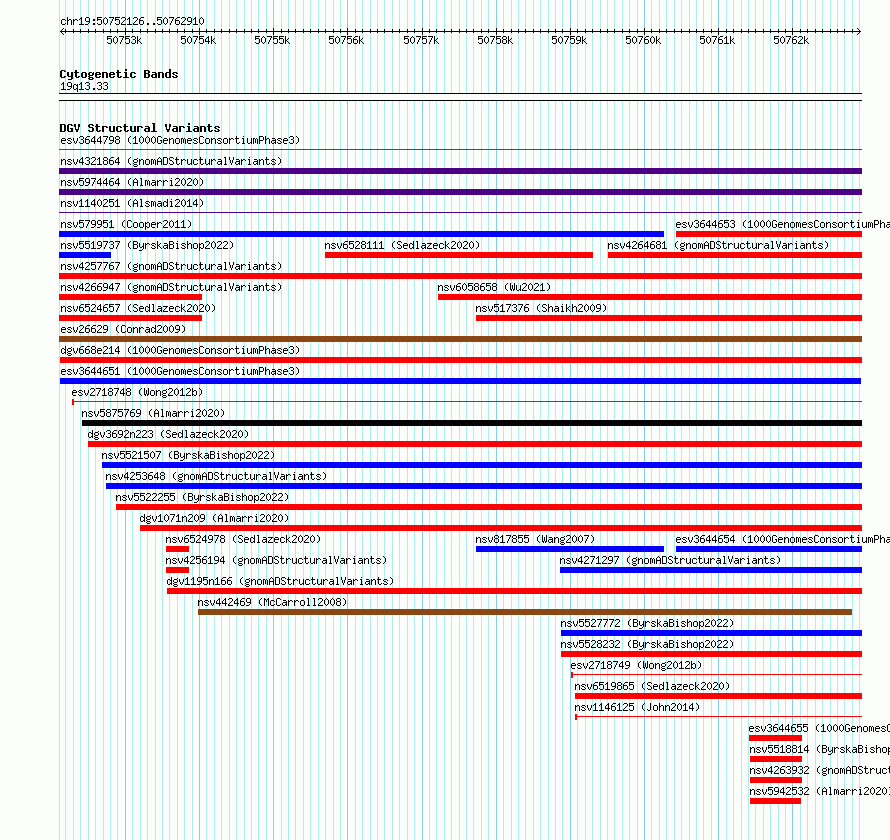The image size is (890, 840).
Task: Open nsv817855 Wang2007 variant label
Action: pos(535,539)
